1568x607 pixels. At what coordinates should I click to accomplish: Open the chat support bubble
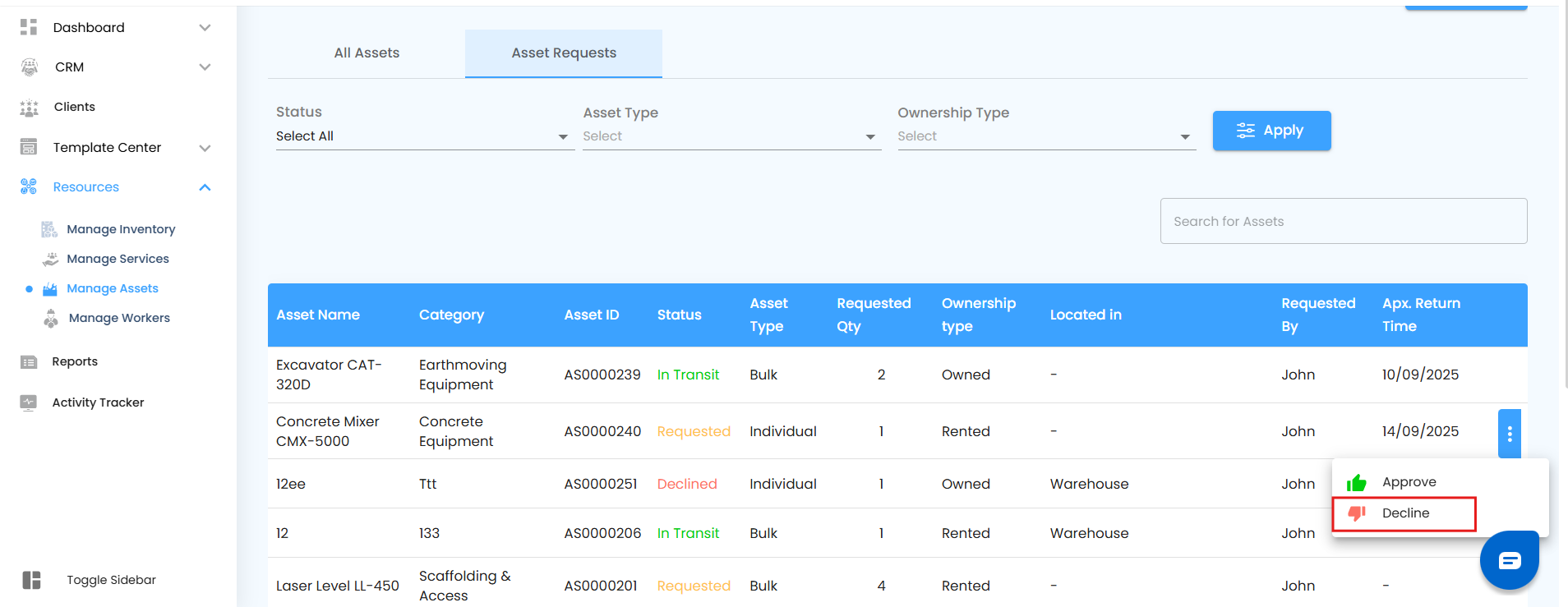tap(1509, 560)
